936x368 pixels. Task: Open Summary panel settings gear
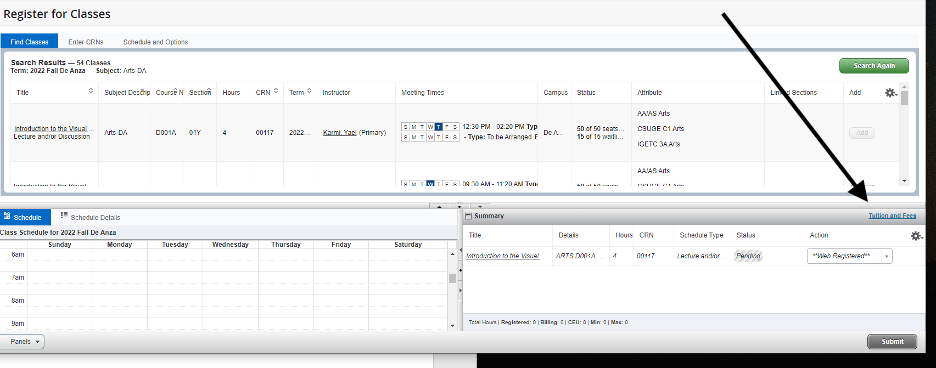pos(916,236)
